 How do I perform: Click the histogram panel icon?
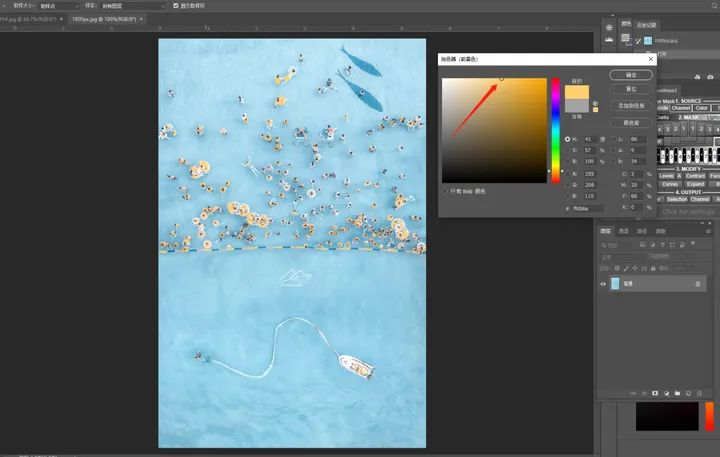pyautogui.click(x=609, y=40)
